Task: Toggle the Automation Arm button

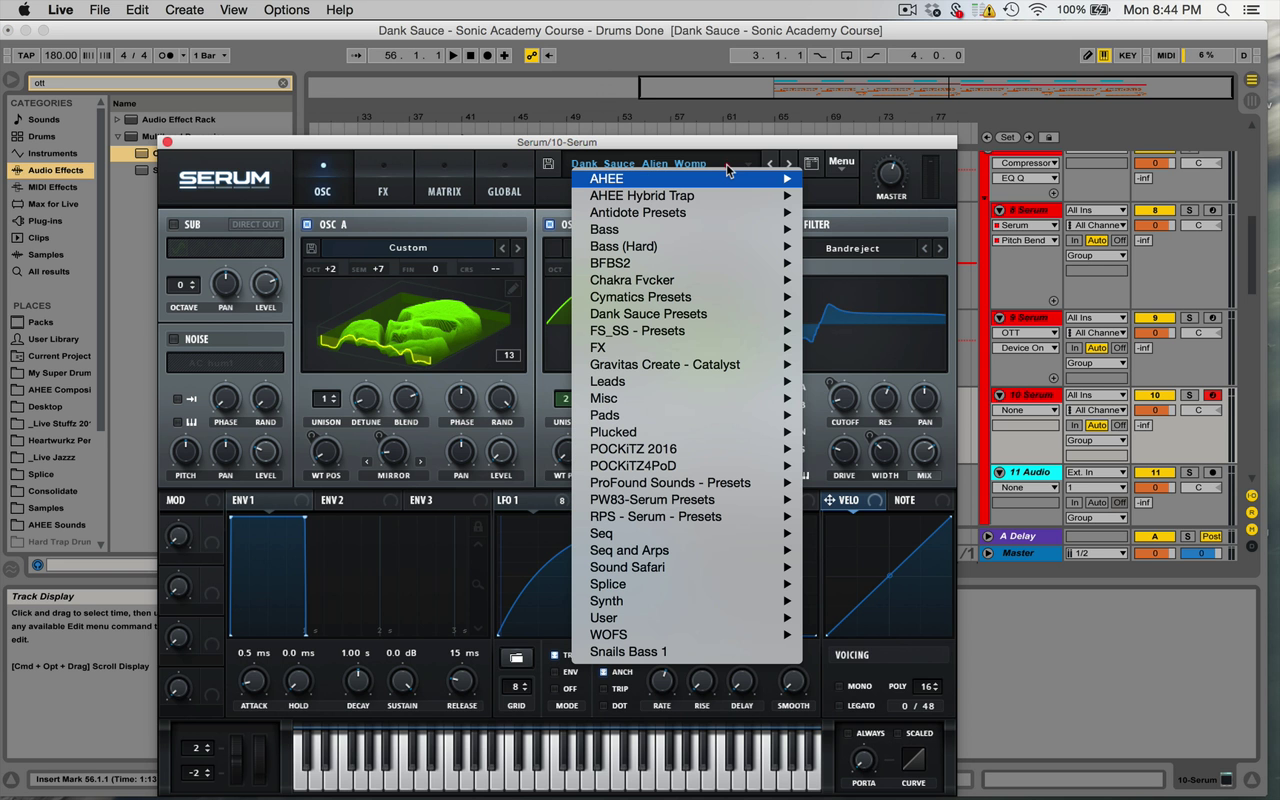Action: coord(532,56)
